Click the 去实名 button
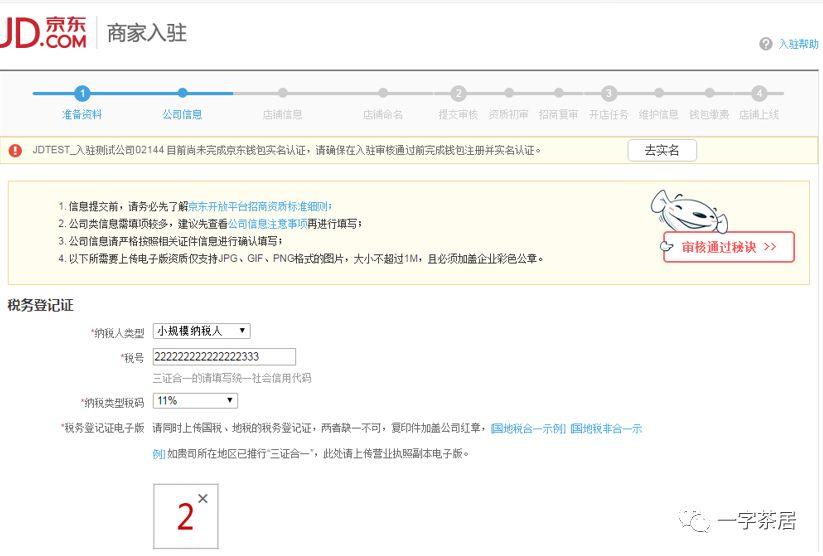The width and height of the screenshot is (823, 556). pos(662,151)
